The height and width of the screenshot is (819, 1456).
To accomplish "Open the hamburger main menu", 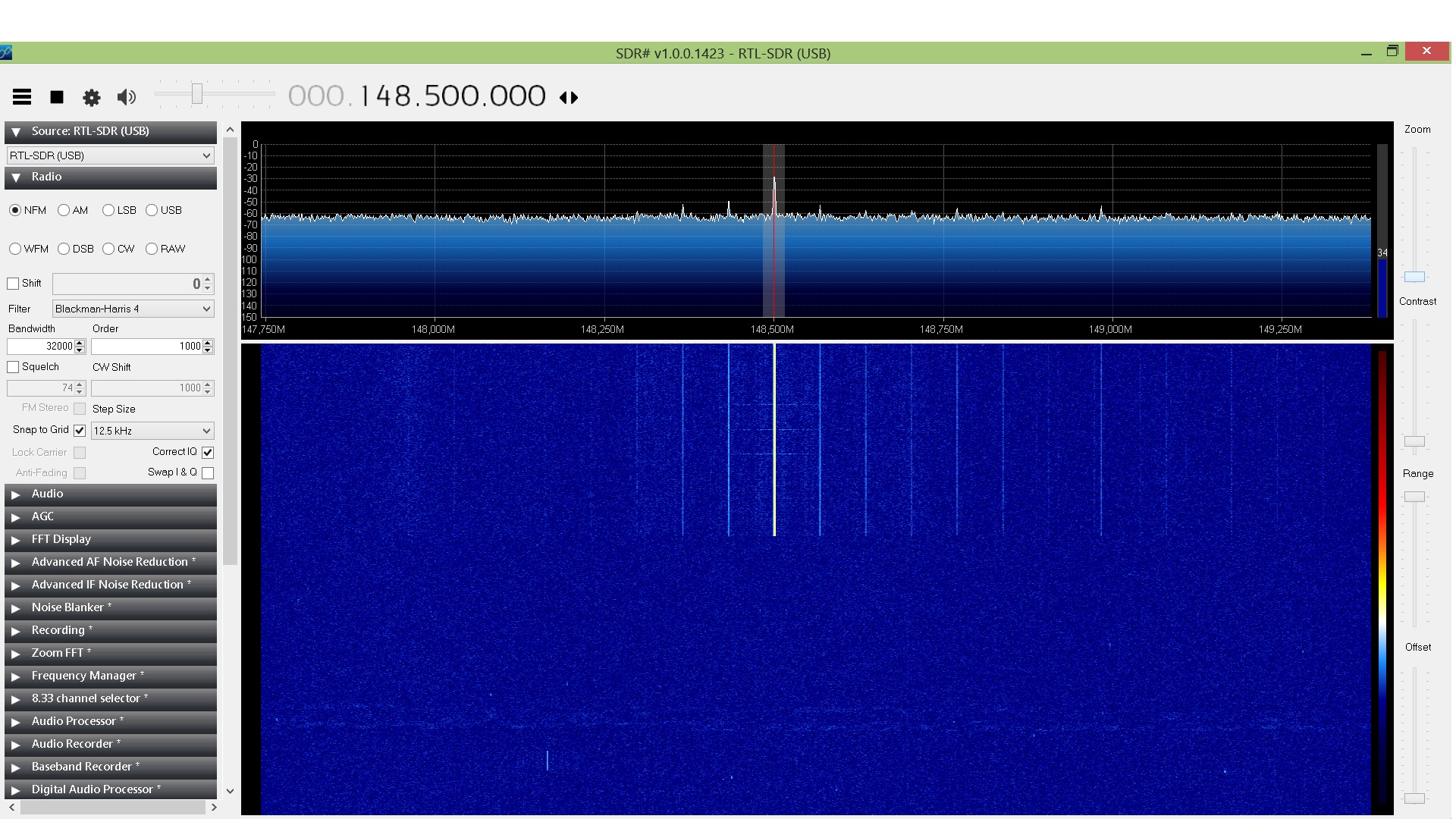I will 22,97.
